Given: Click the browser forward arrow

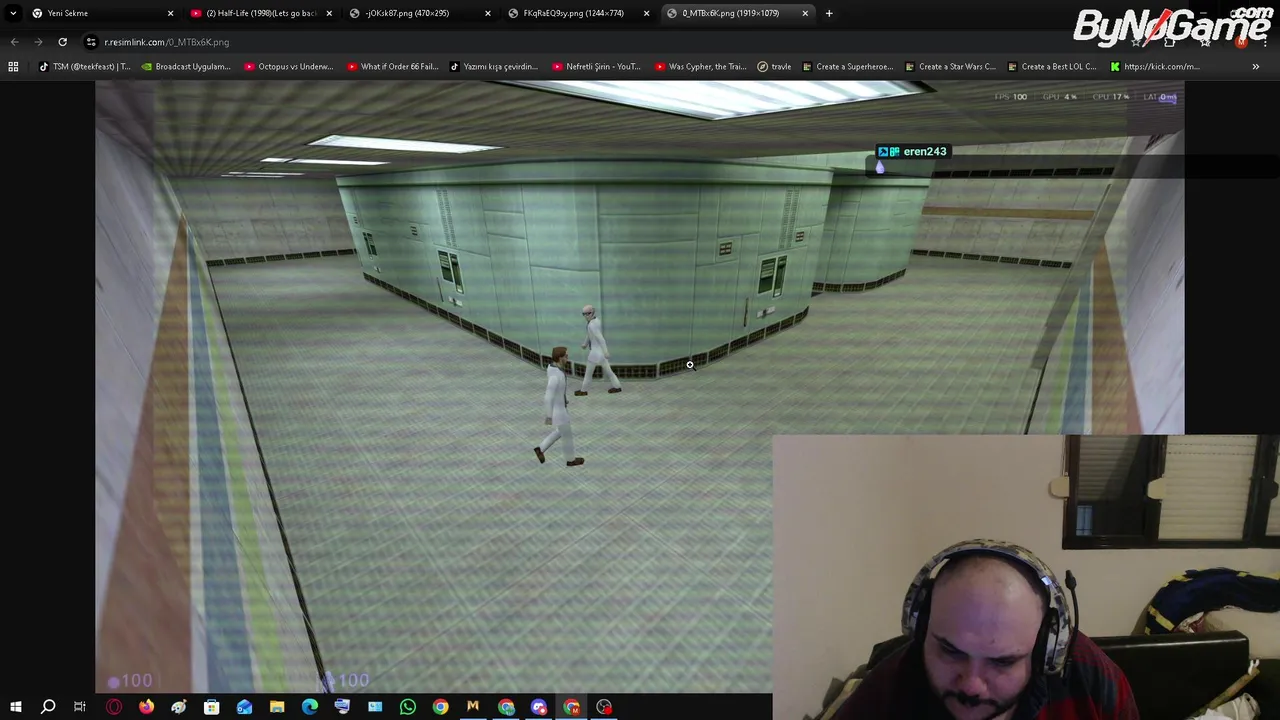Looking at the screenshot, I should coord(38,42).
